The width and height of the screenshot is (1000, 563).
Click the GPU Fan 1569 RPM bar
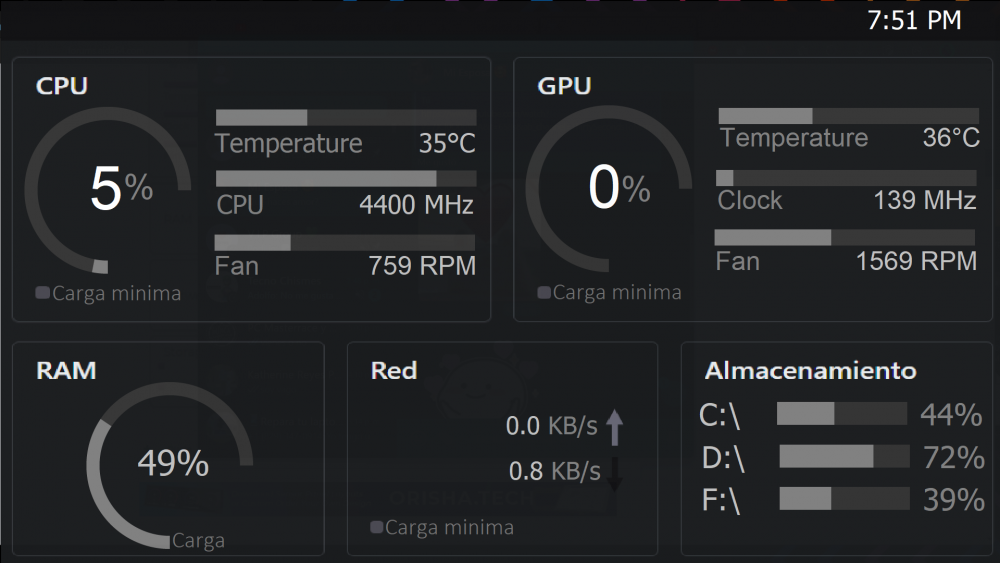point(845,237)
